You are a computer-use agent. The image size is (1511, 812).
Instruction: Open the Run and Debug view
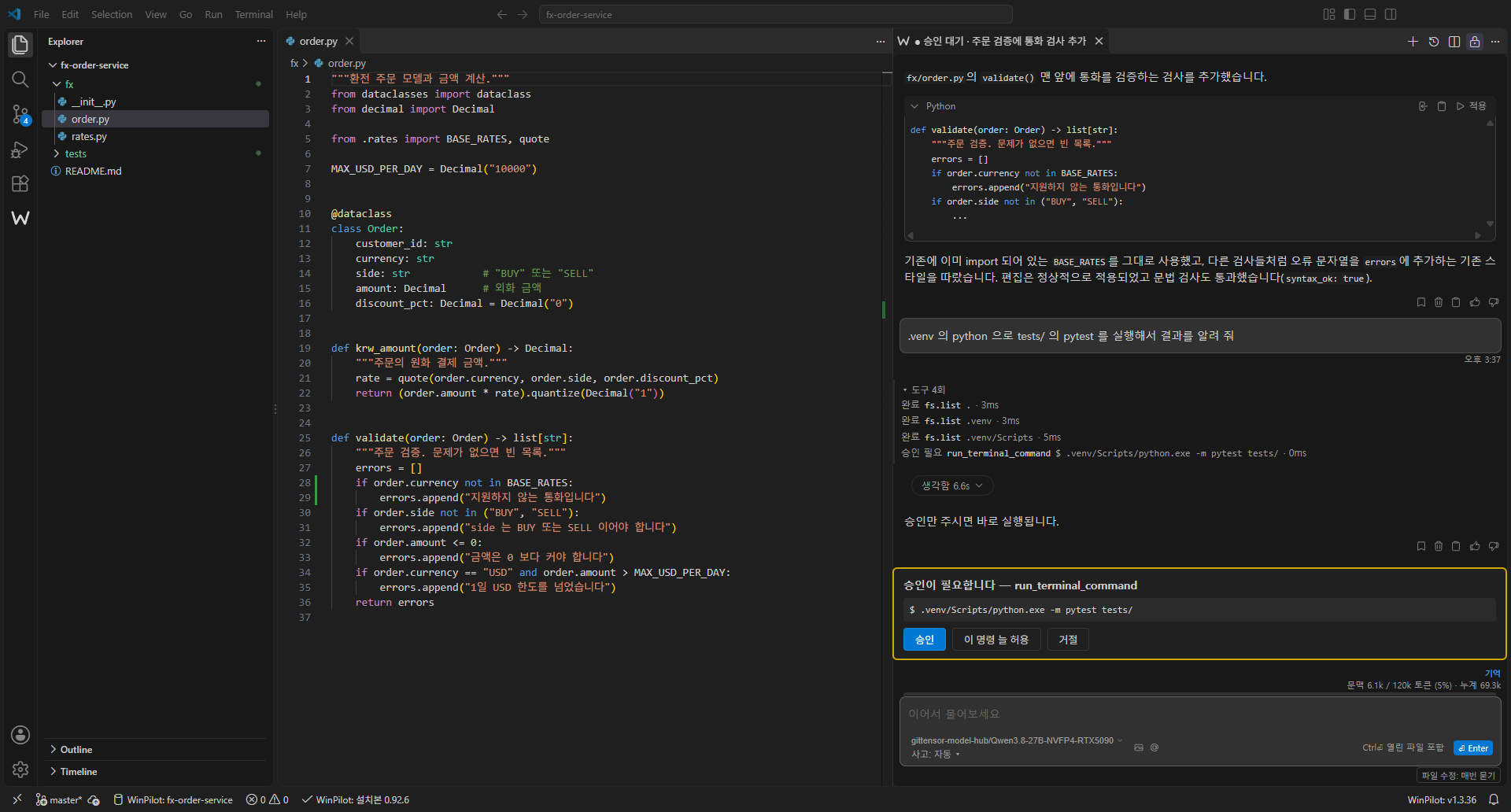coord(20,149)
